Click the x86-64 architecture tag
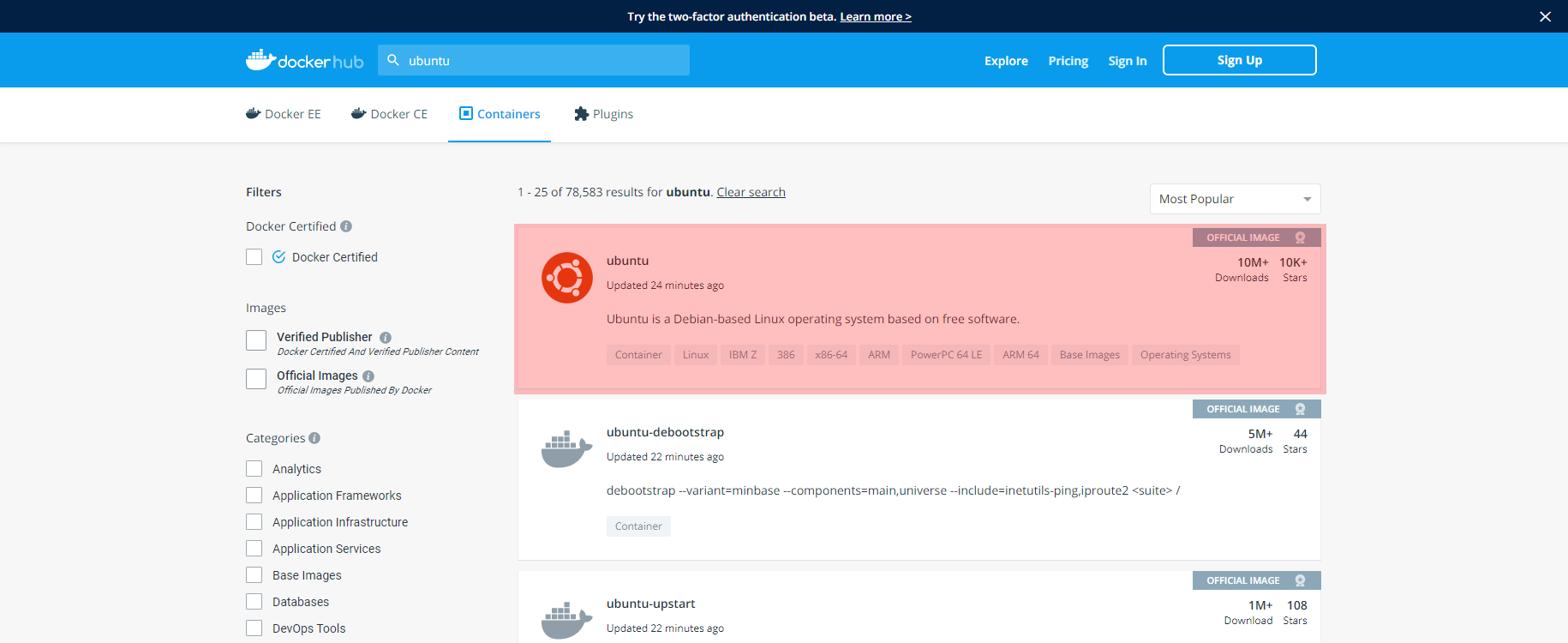 point(831,355)
